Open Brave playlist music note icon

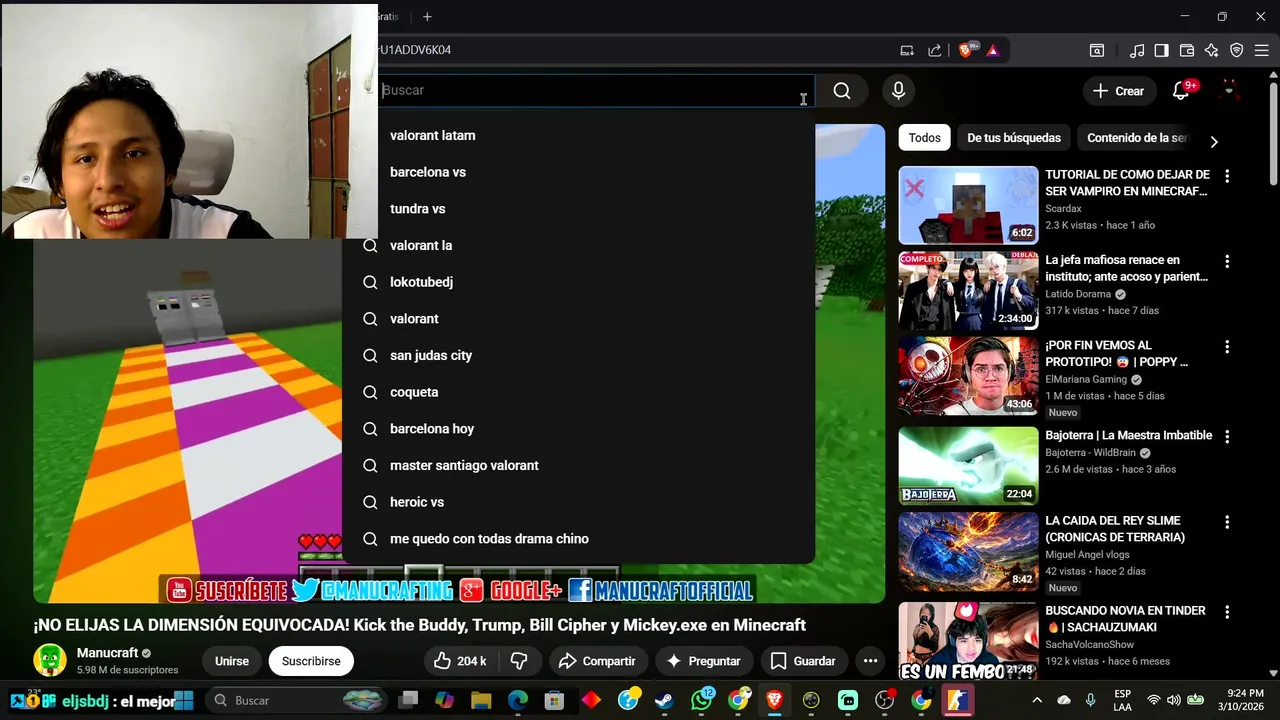pos(1137,50)
